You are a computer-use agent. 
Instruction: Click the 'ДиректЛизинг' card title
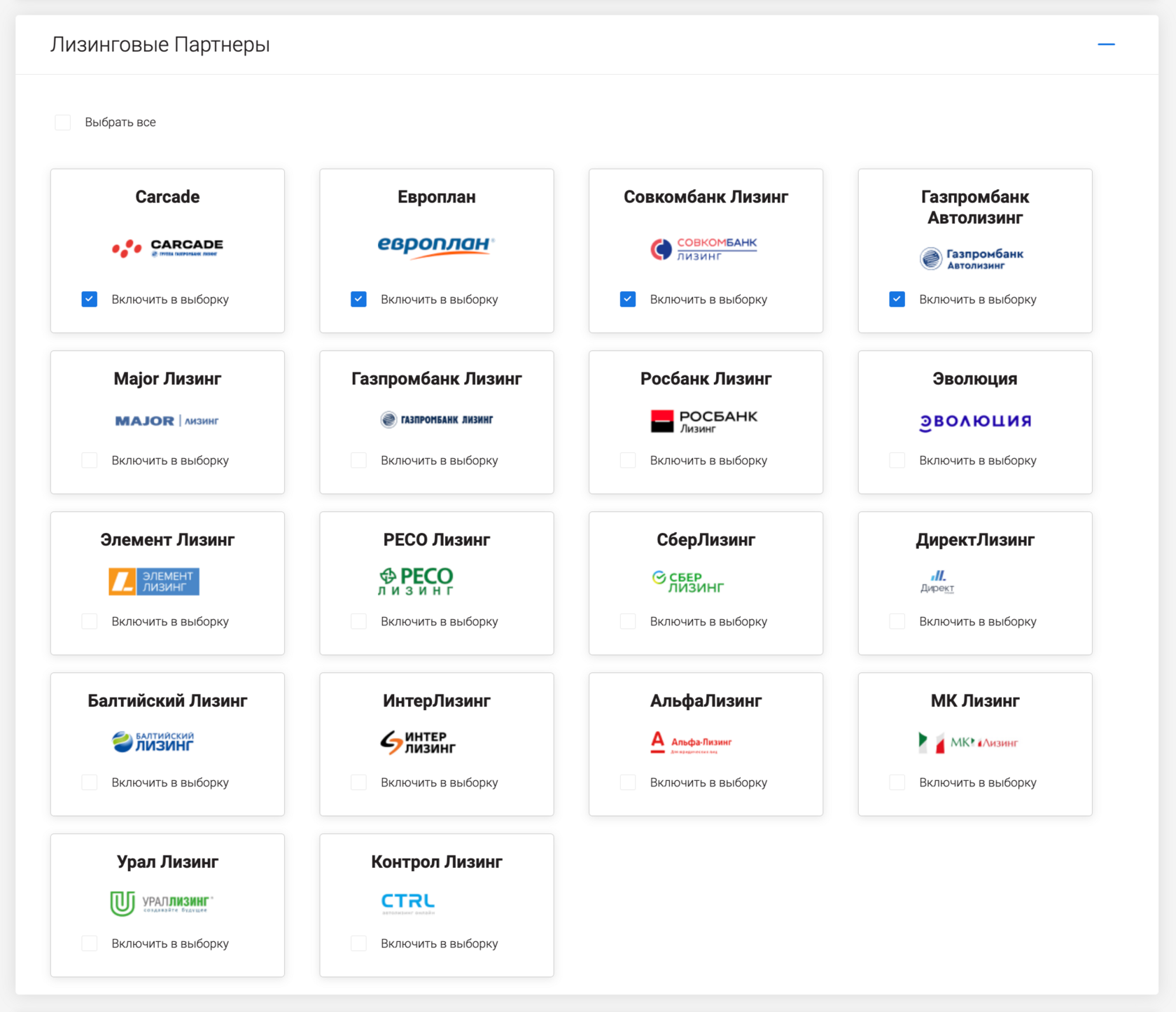point(975,540)
